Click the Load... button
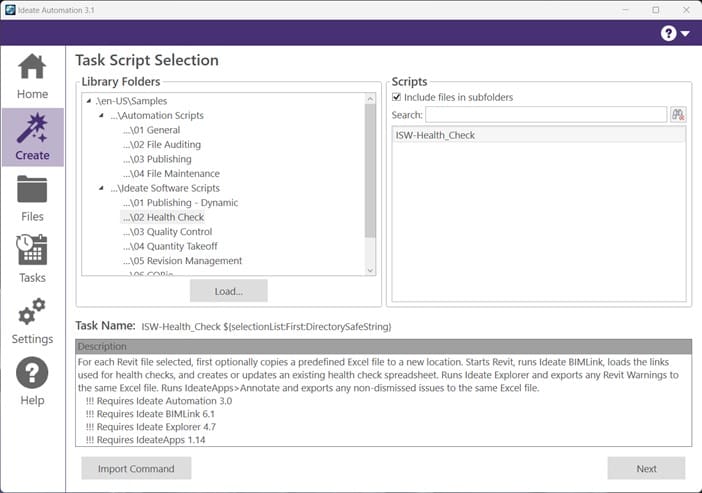Image resolution: width=702 pixels, height=493 pixels. (x=228, y=291)
